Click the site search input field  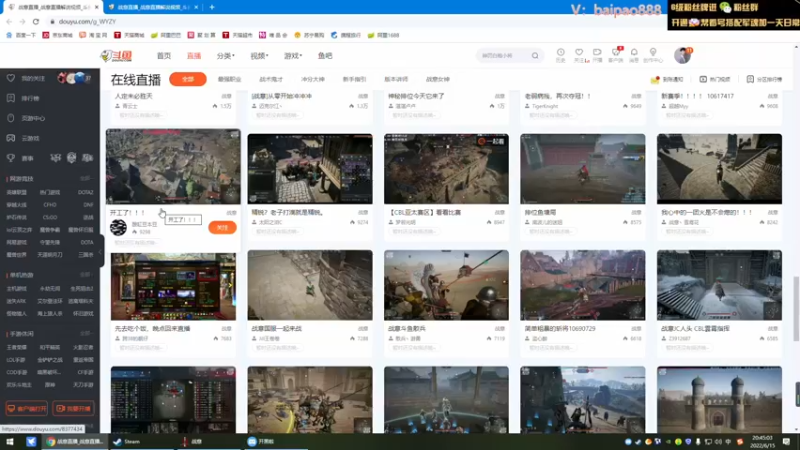point(503,56)
